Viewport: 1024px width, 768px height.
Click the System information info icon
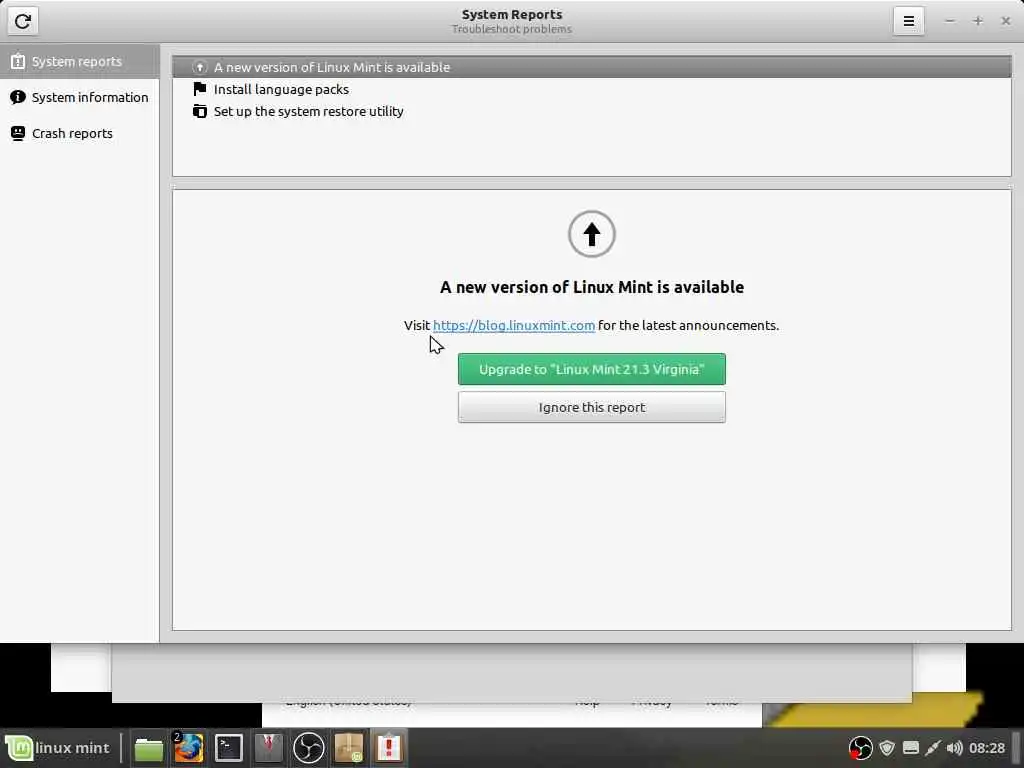coord(18,97)
